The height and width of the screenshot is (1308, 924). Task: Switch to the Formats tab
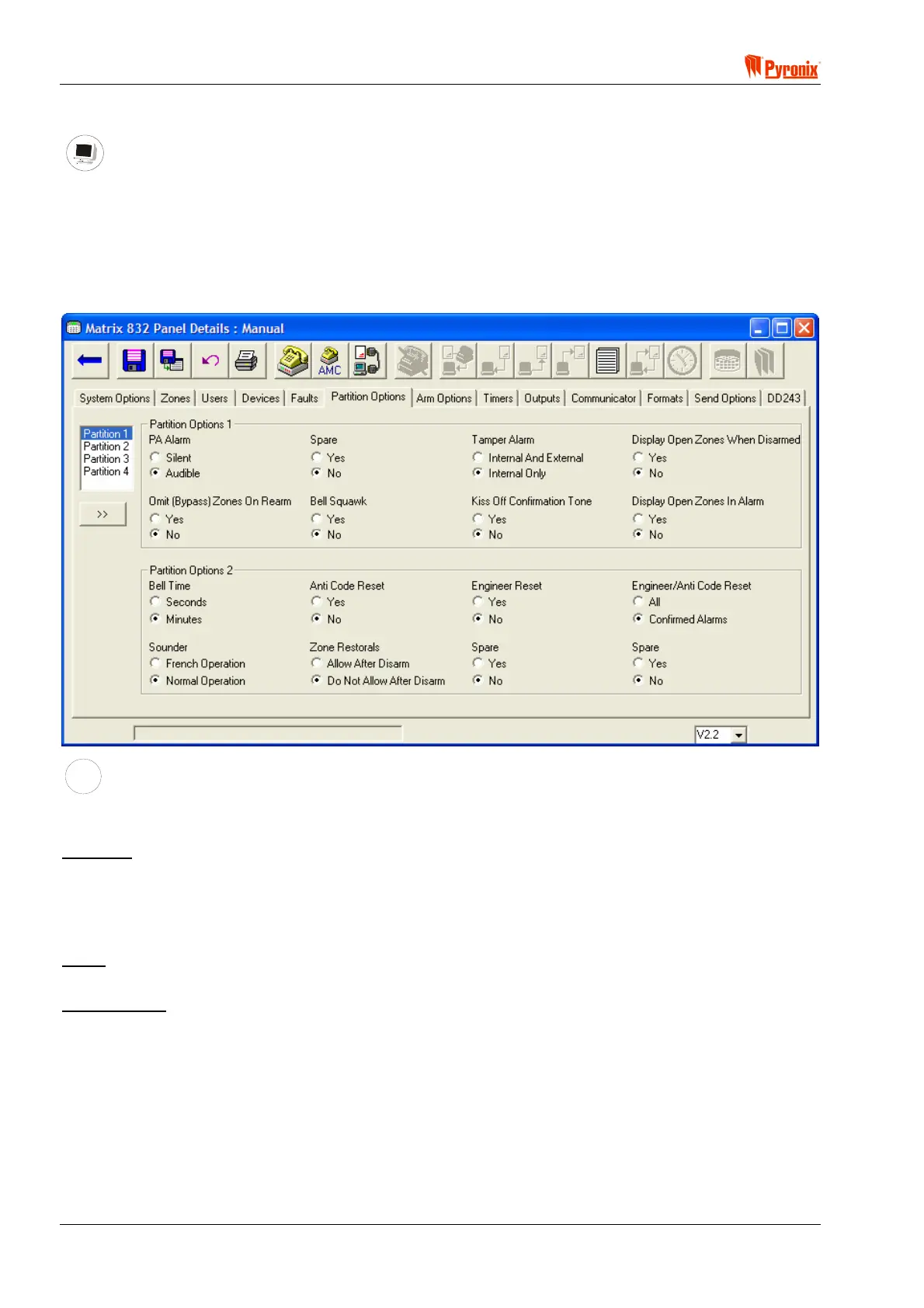pyautogui.click(x=665, y=398)
